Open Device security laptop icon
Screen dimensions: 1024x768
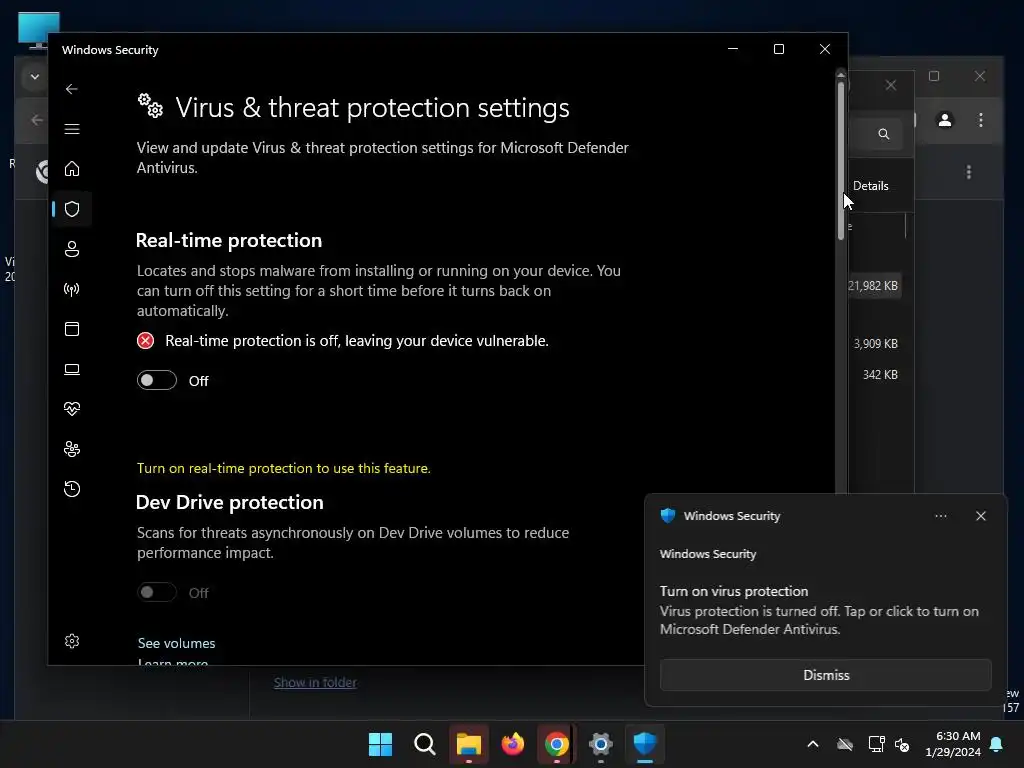pos(72,369)
